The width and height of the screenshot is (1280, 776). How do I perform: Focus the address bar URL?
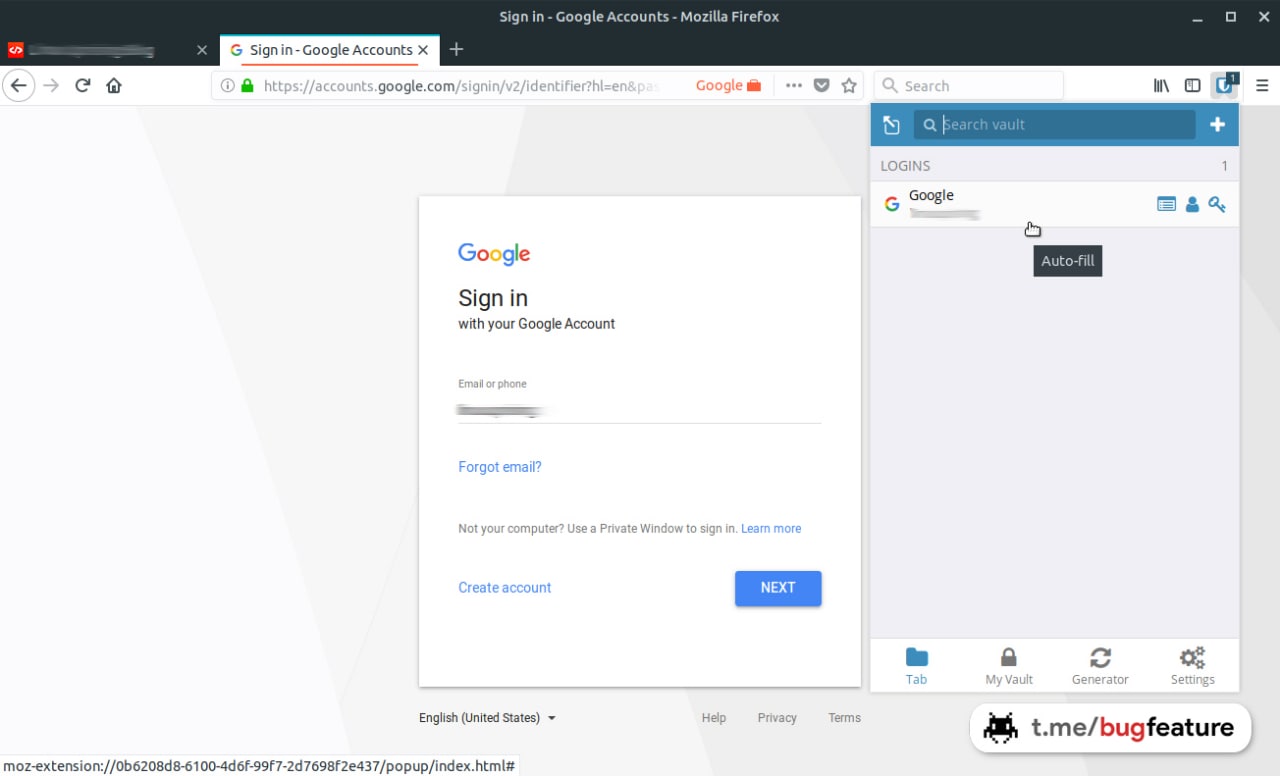coord(461,86)
